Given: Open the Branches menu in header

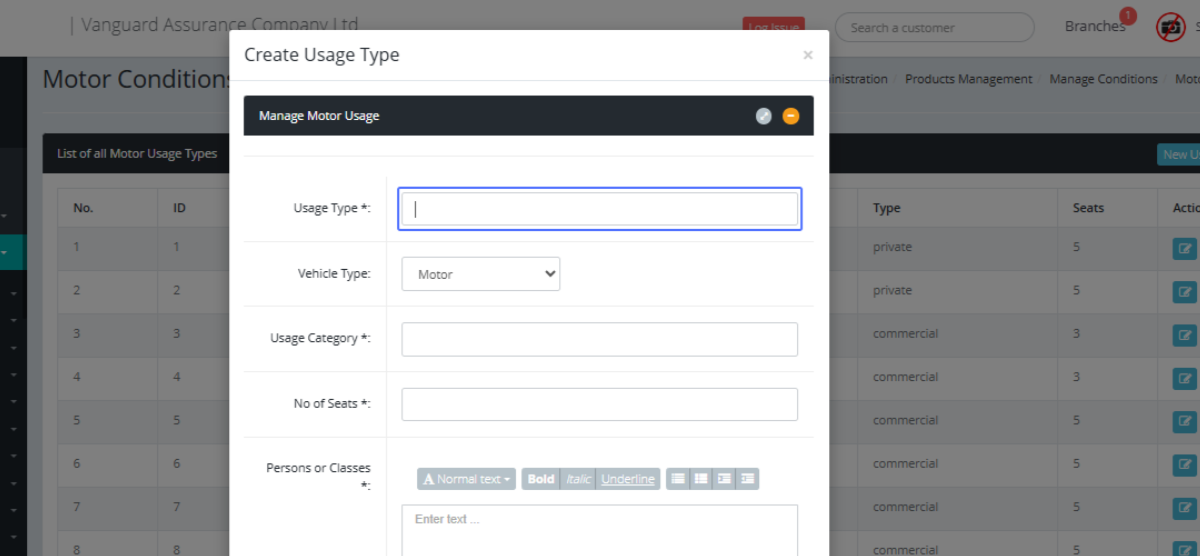Looking at the screenshot, I should pos(1095,27).
